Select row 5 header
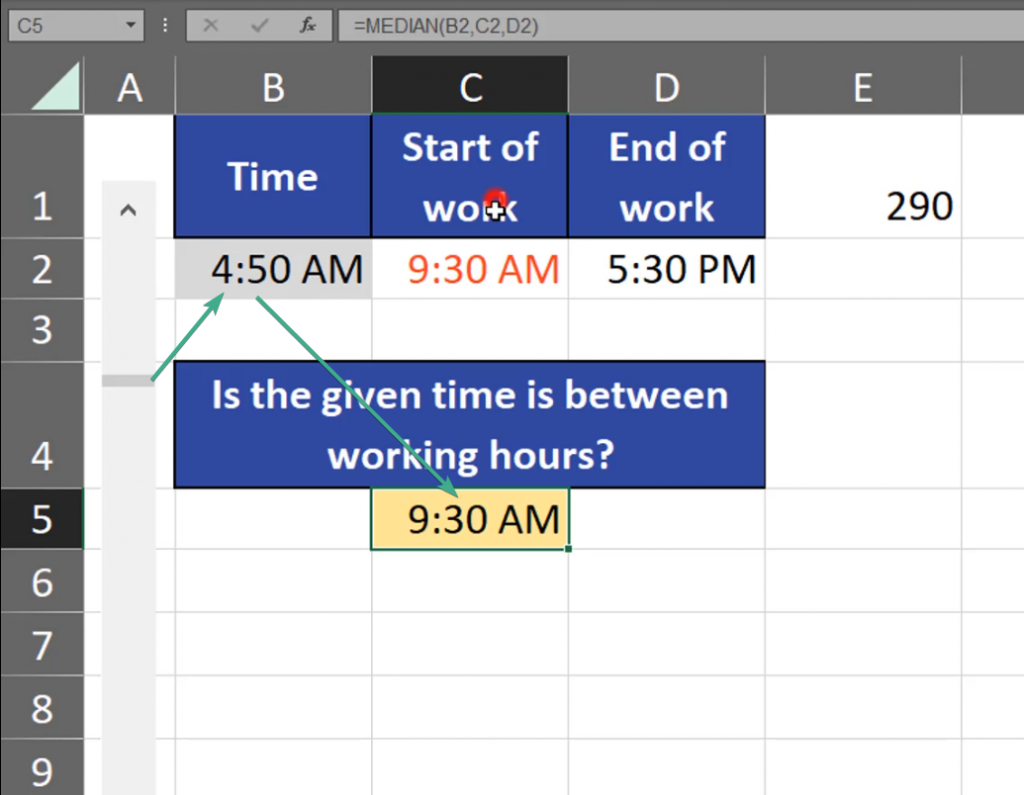 coord(41,519)
